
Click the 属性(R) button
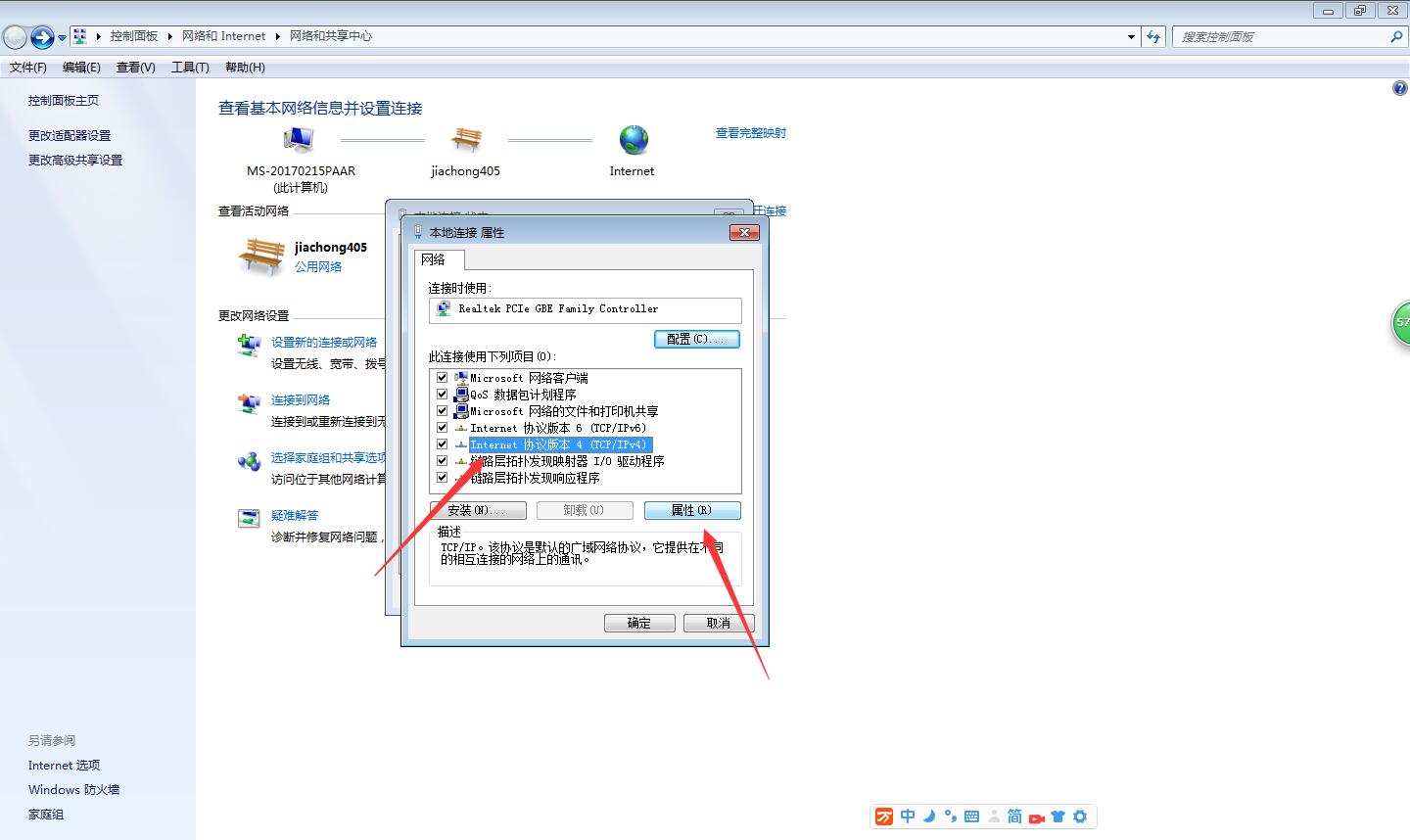click(692, 511)
